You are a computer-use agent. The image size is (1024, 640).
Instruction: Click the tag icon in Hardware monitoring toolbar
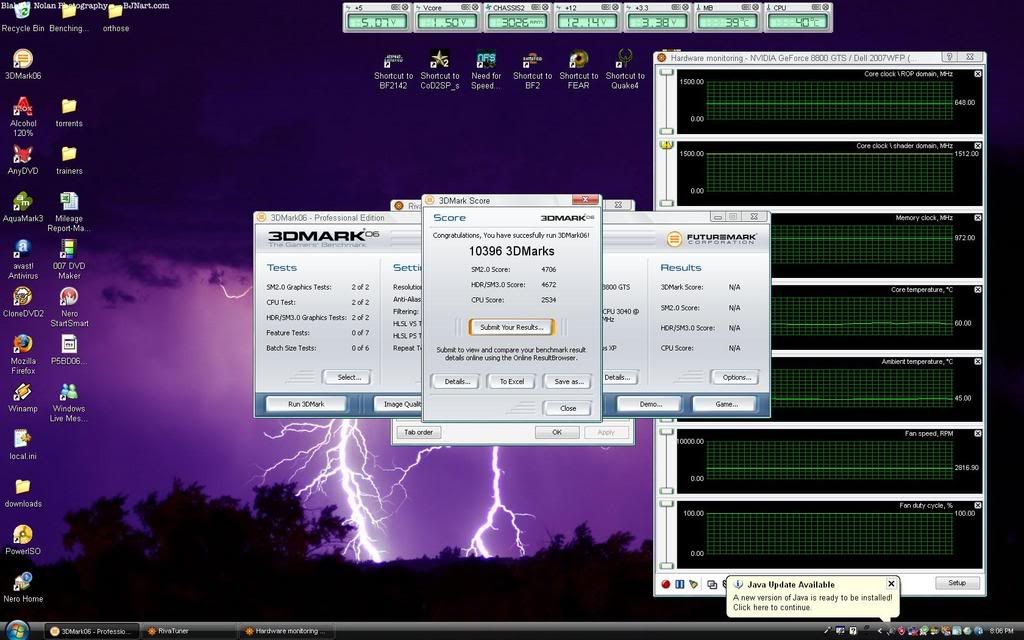(x=694, y=584)
